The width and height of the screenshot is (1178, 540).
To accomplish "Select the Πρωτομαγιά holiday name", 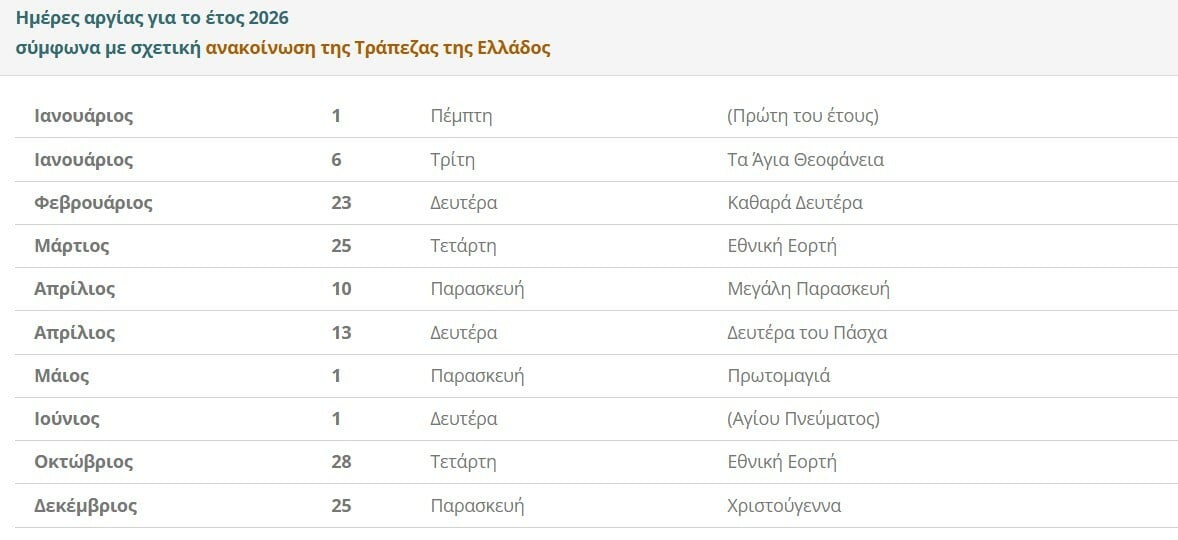I will click(778, 376).
